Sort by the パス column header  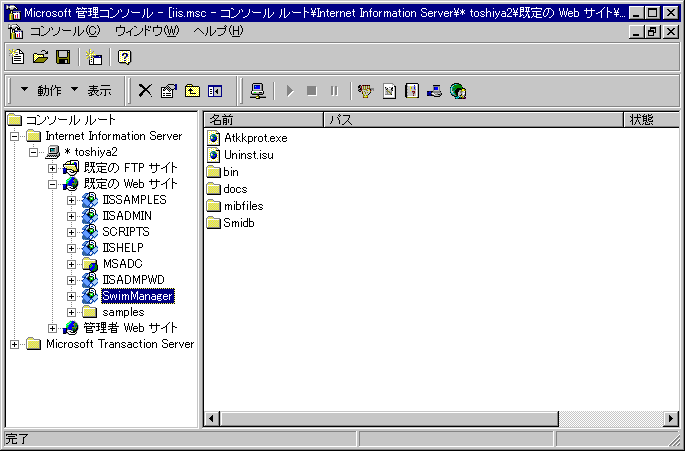click(473, 120)
